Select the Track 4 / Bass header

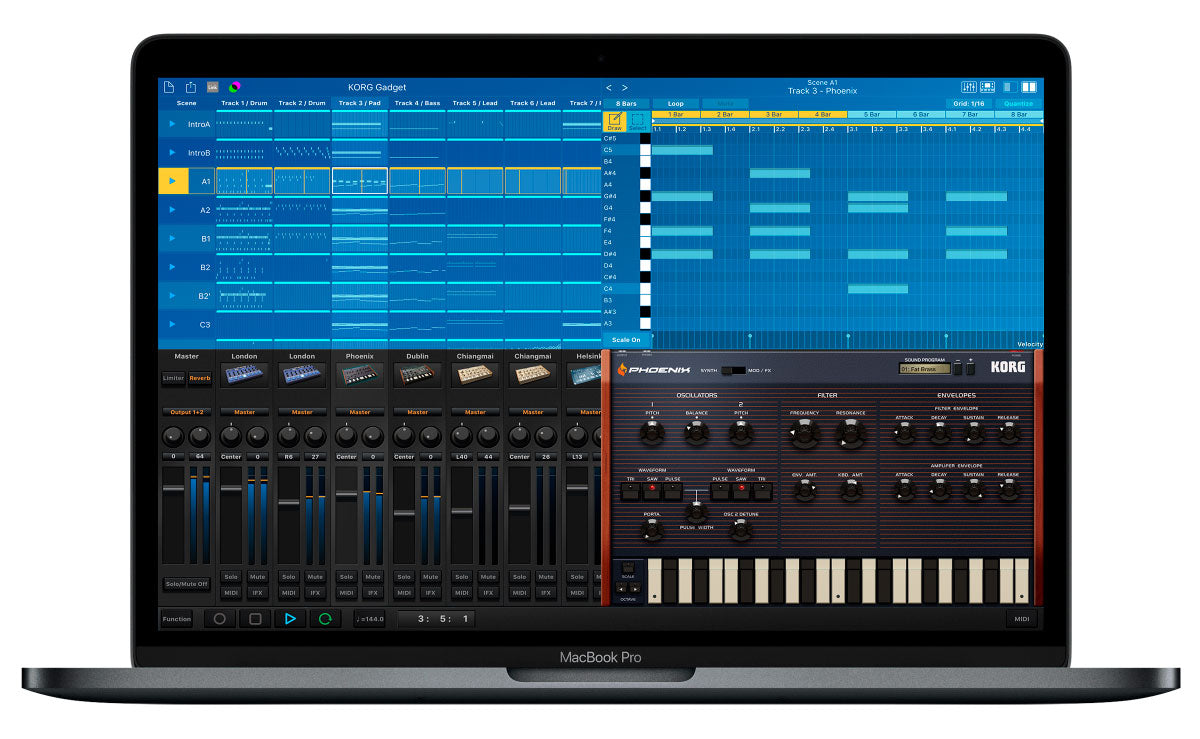pyautogui.click(x=417, y=103)
